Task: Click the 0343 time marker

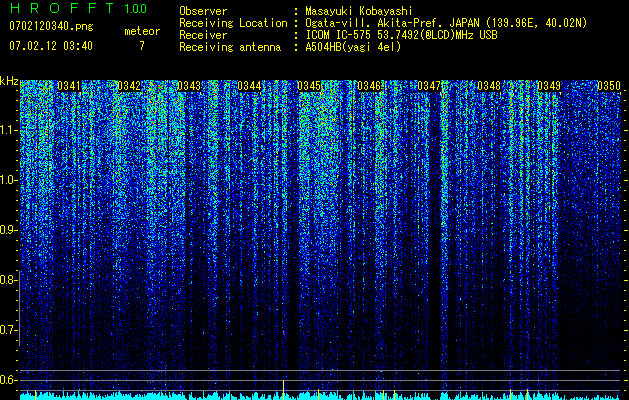Action: 189,86
